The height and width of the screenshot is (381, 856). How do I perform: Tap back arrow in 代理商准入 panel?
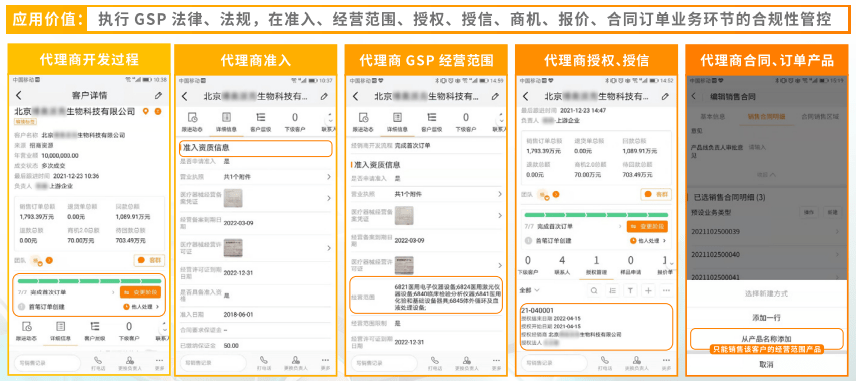click(185, 96)
